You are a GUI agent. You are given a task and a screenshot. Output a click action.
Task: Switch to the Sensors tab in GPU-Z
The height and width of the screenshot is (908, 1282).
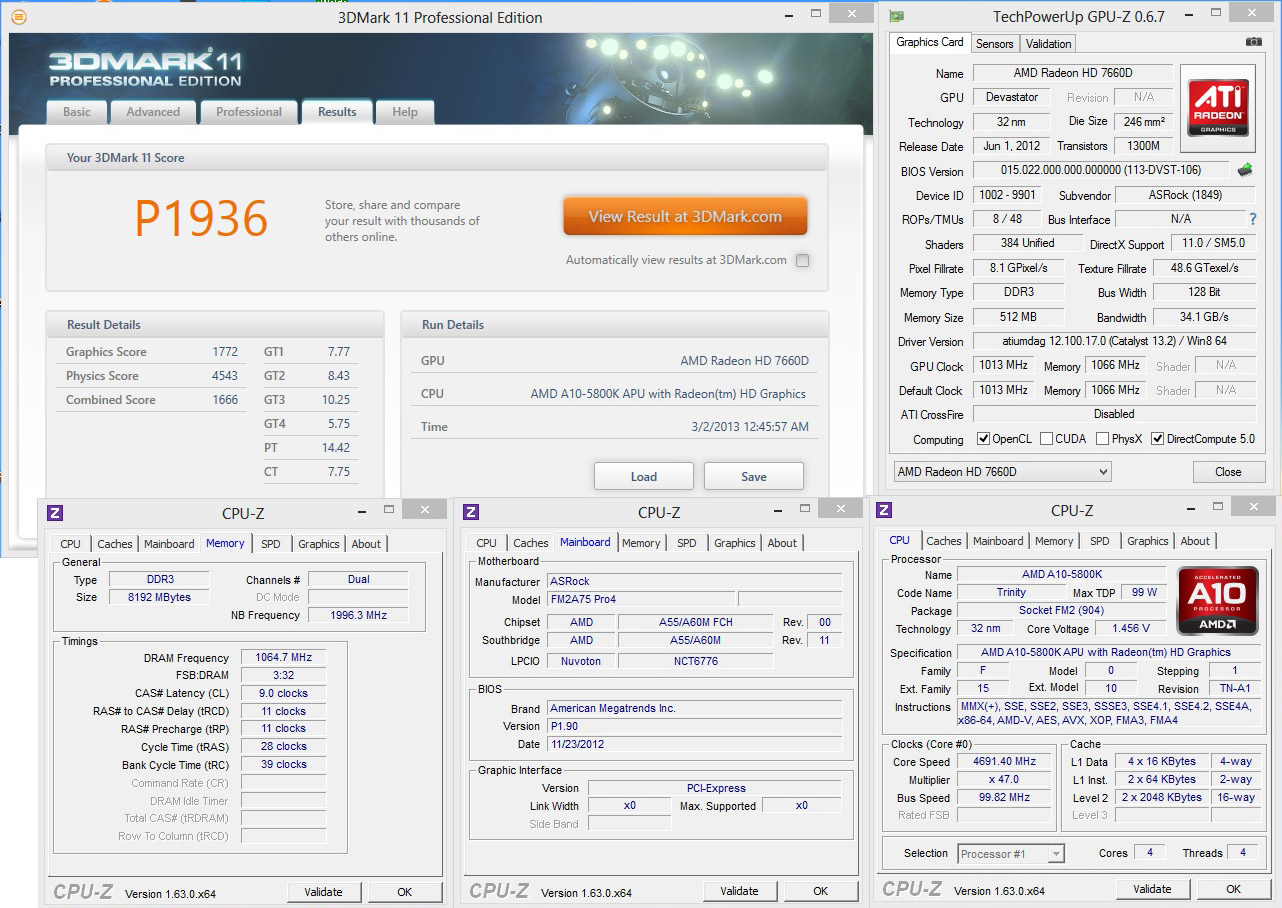click(x=995, y=44)
